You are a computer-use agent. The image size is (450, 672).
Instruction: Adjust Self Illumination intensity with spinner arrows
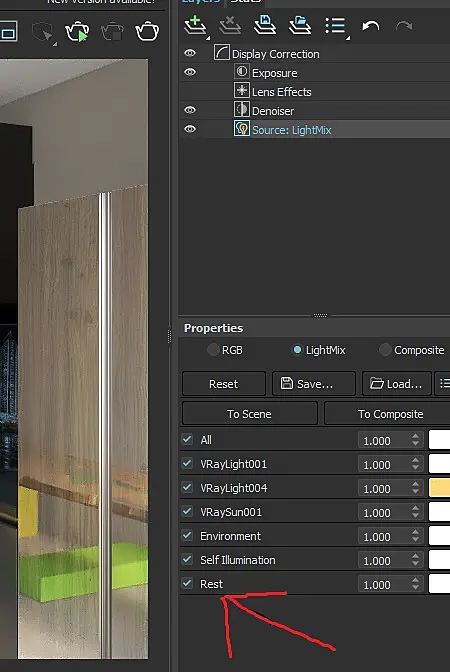click(416, 560)
